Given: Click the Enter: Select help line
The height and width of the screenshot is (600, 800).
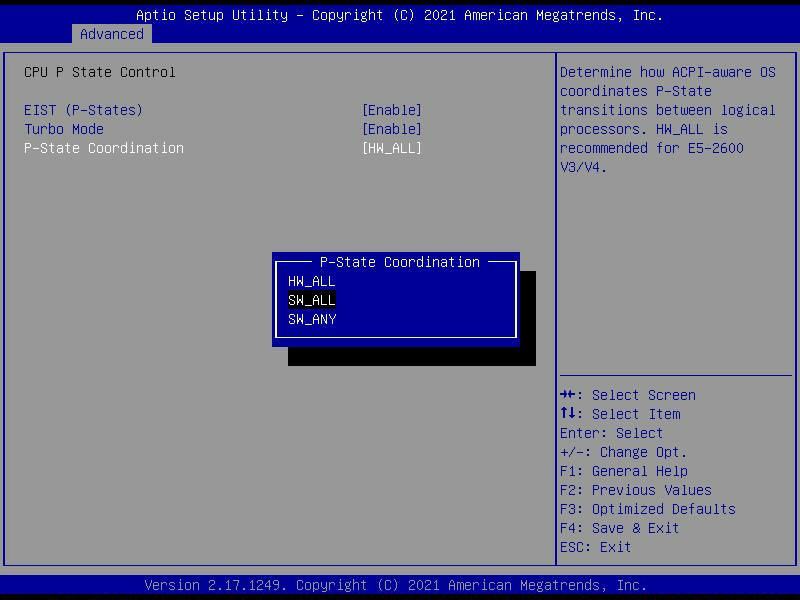Looking at the screenshot, I should point(611,433).
